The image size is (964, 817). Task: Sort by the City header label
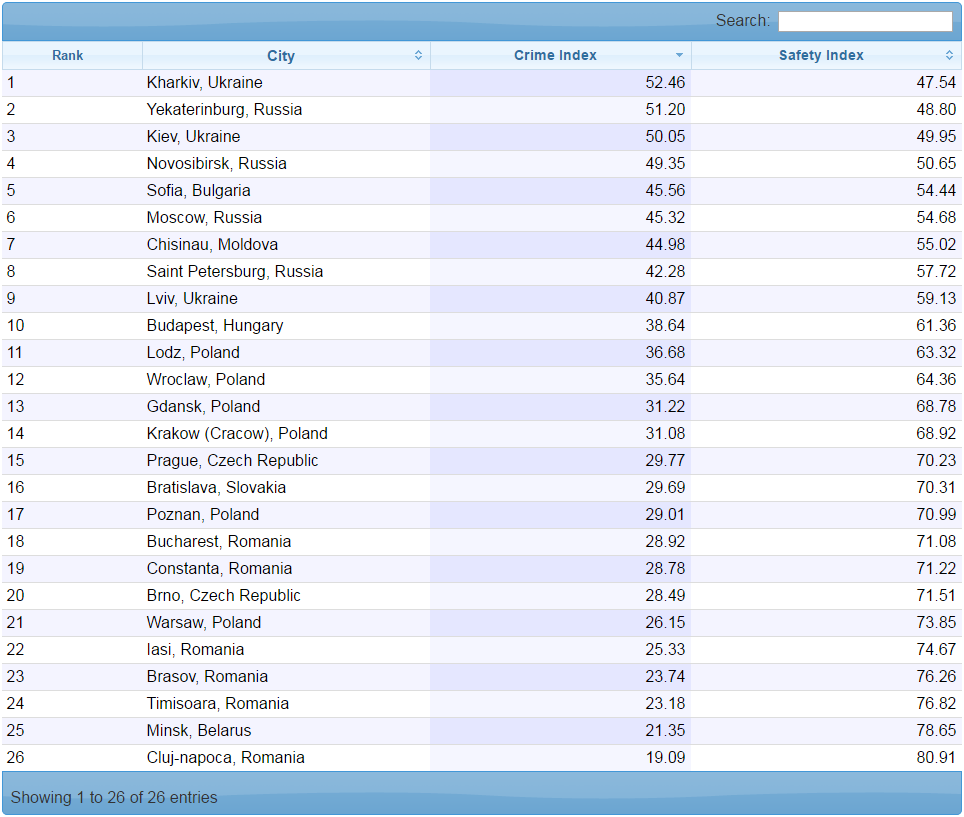(x=281, y=56)
